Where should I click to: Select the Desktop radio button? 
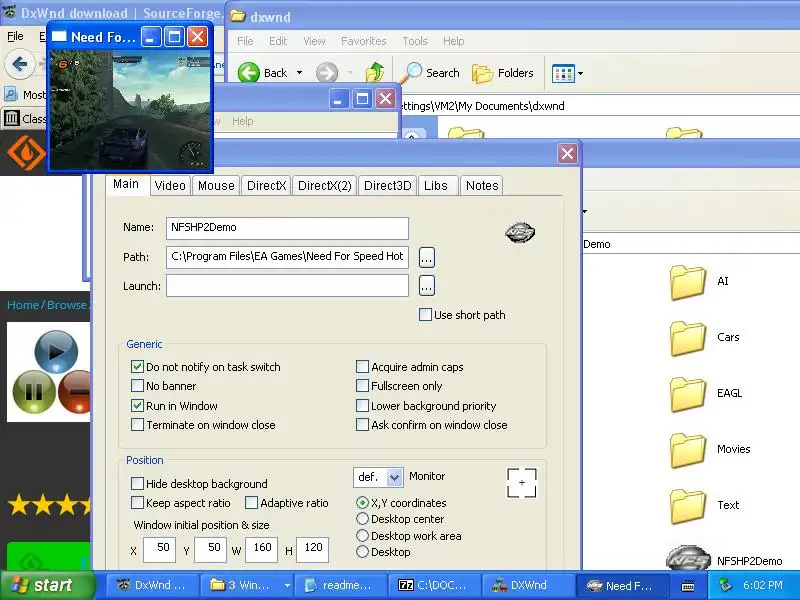(x=362, y=552)
